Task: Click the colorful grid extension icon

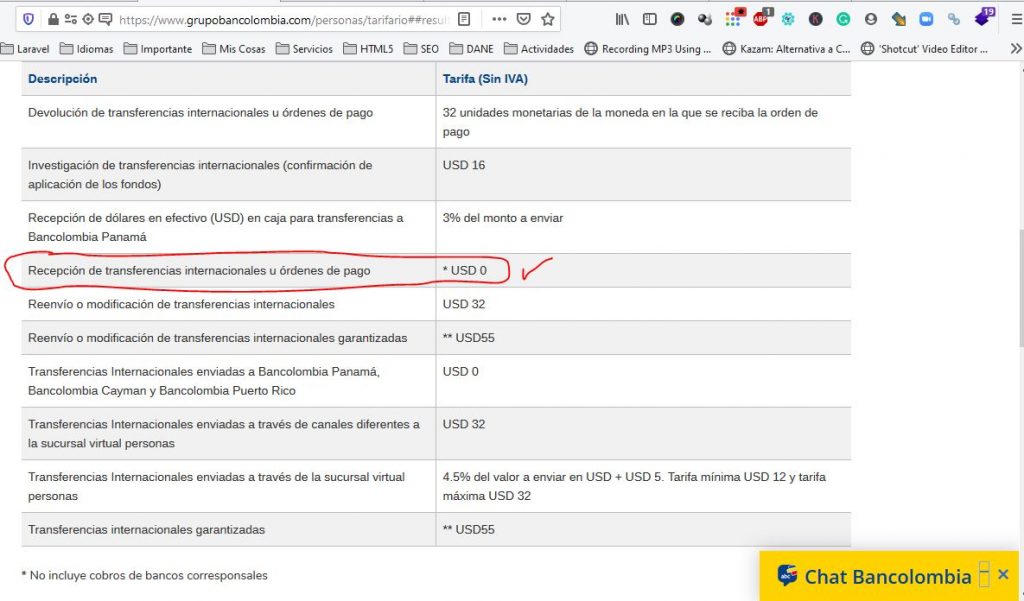Action: pyautogui.click(x=733, y=18)
